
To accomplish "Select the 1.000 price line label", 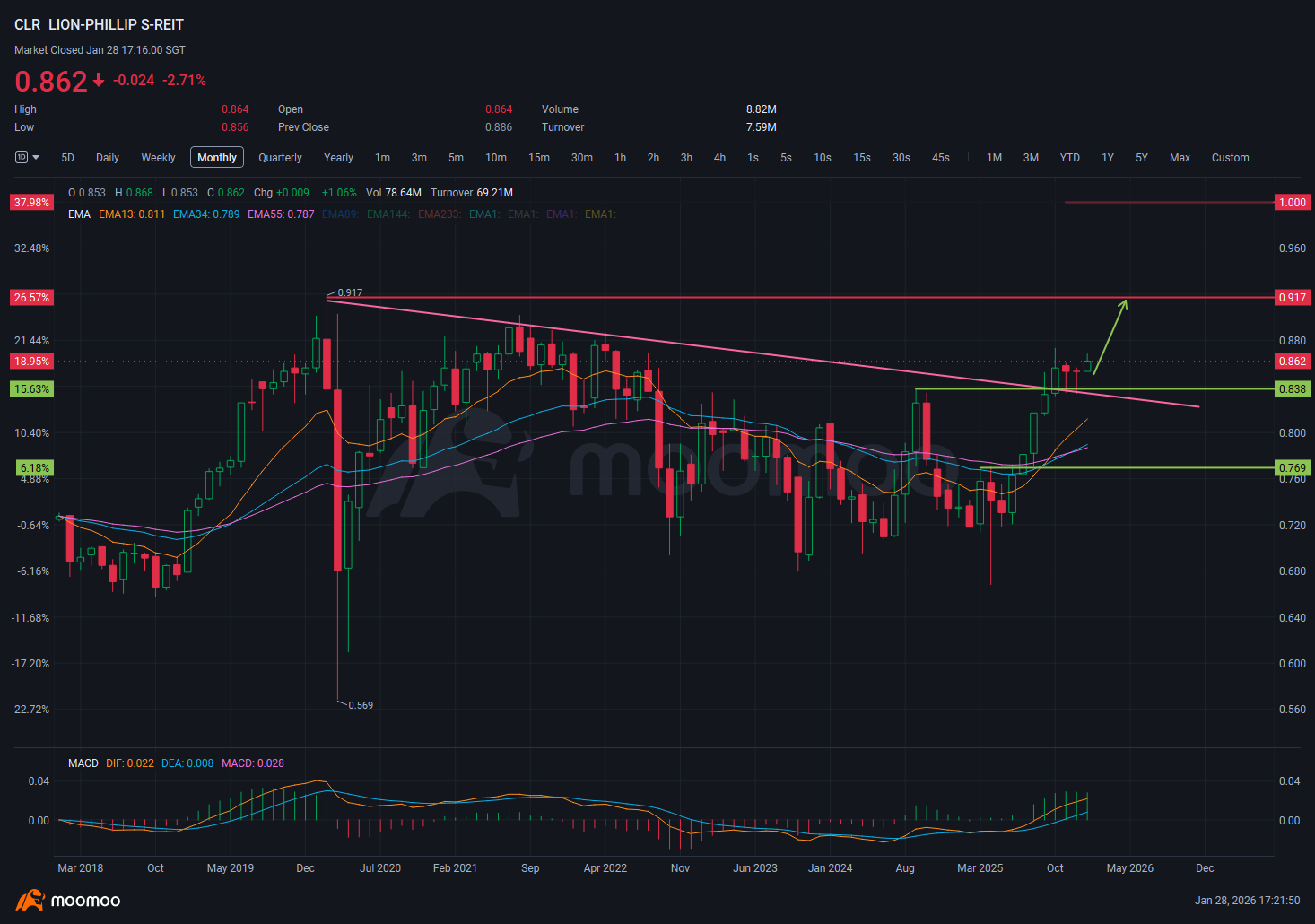I will coord(1293,203).
